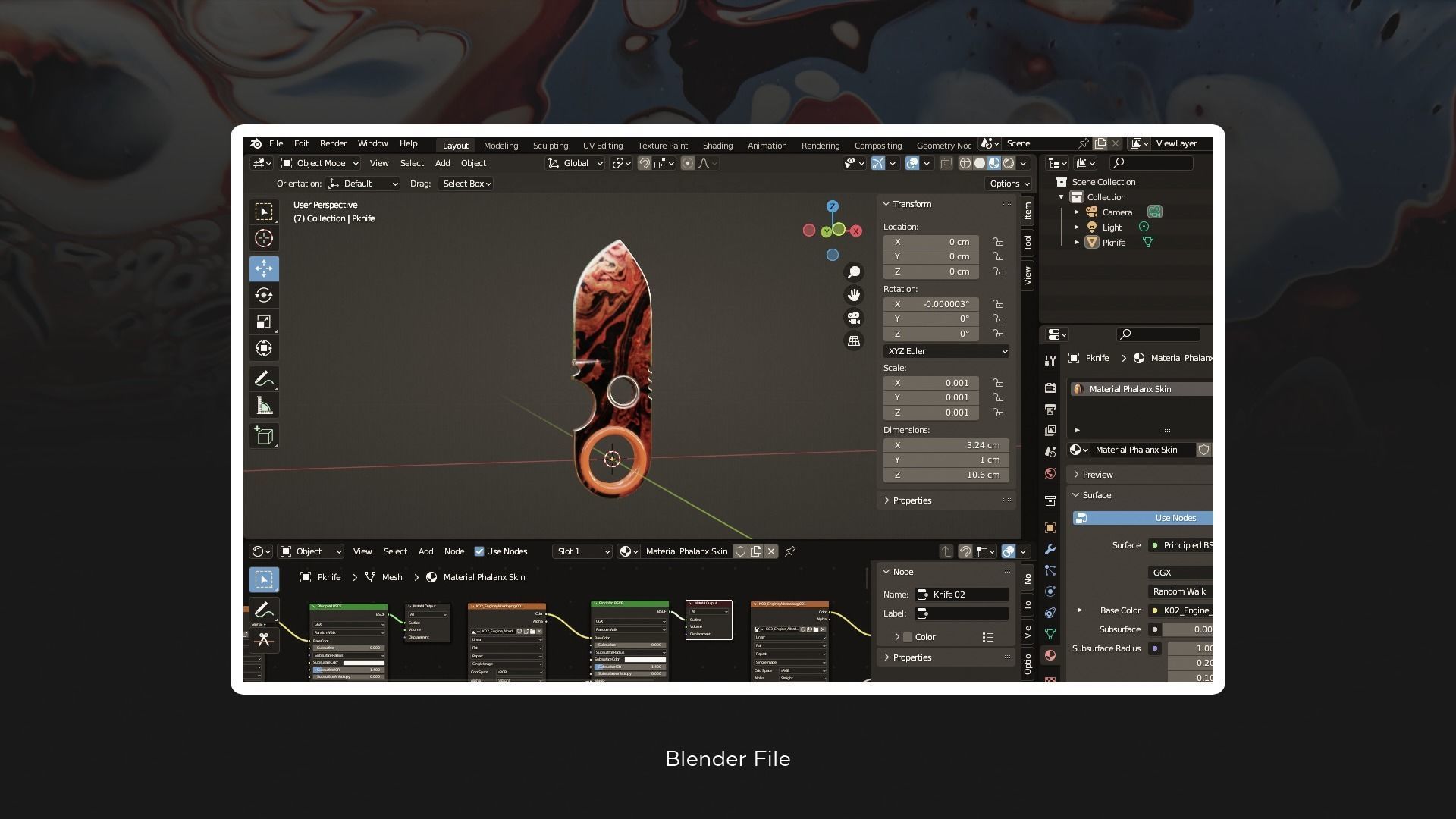Image resolution: width=1456 pixels, height=819 pixels.
Task: Switch to the Shading workspace tab
Action: [717, 146]
